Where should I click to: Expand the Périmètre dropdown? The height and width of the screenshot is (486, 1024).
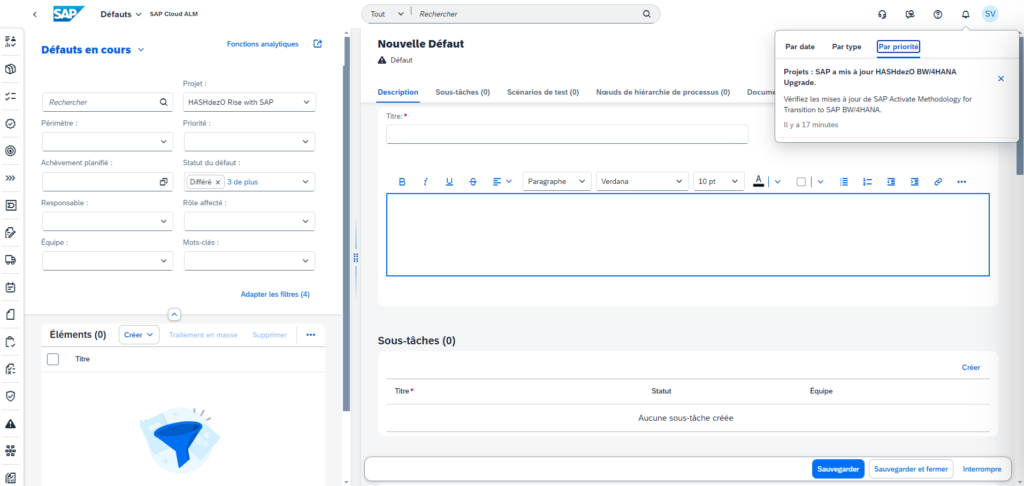pyautogui.click(x=163, y=142)
